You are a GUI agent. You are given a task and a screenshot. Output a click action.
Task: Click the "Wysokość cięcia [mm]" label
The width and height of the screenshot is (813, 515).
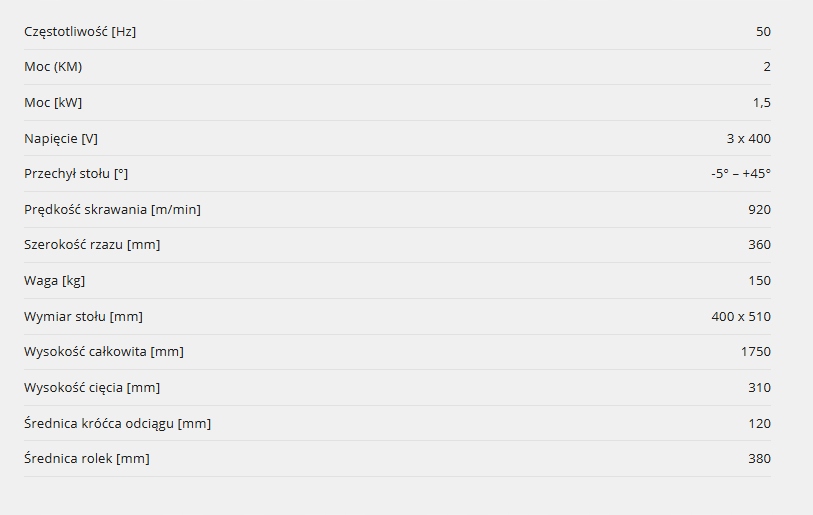pyautogui.click(x=92, y=387)
